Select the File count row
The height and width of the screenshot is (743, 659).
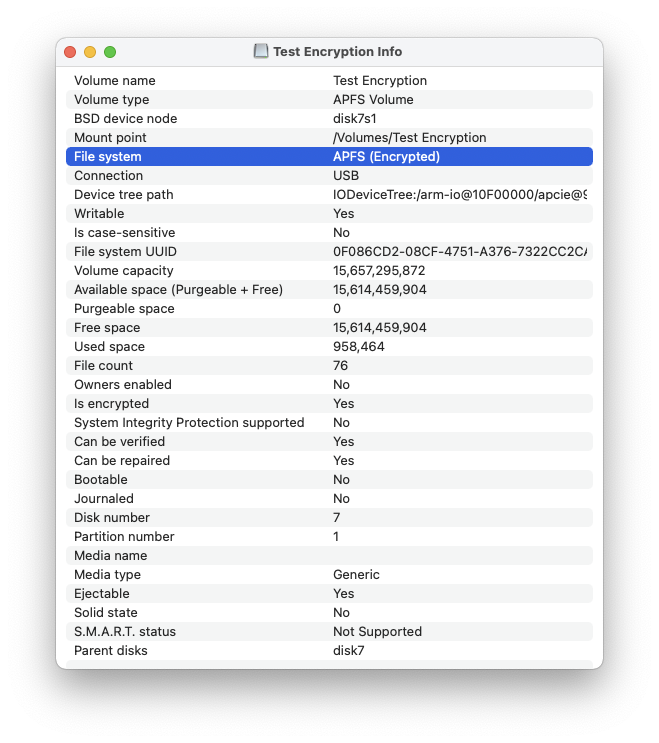pyautogui.click(x=329, y=366)
